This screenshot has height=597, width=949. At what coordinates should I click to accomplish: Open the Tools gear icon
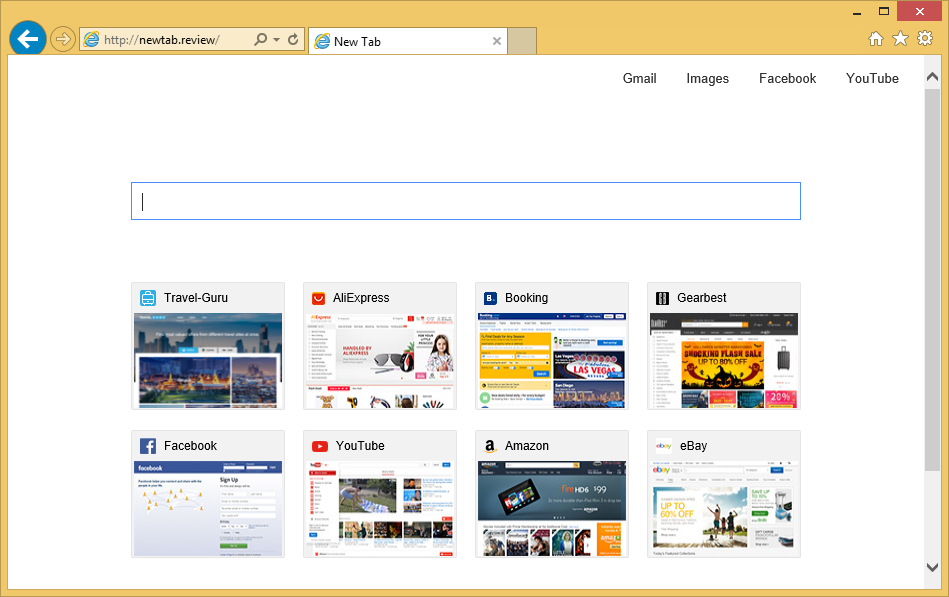pyautogui.click(x=925, y=39)
